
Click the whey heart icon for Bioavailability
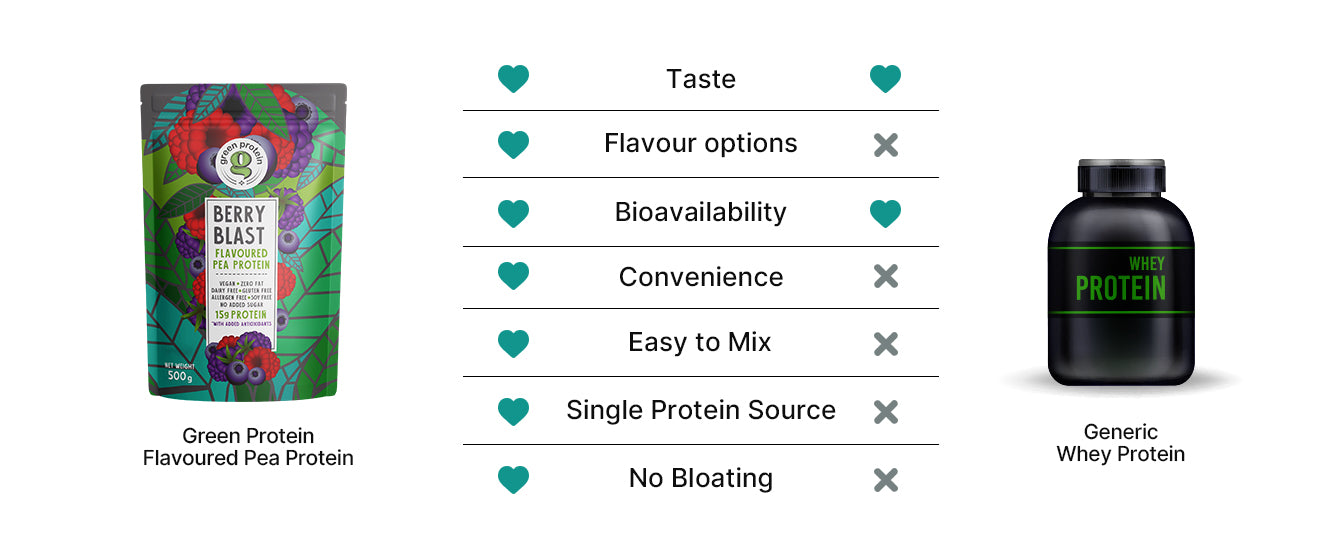coord(885,213)
